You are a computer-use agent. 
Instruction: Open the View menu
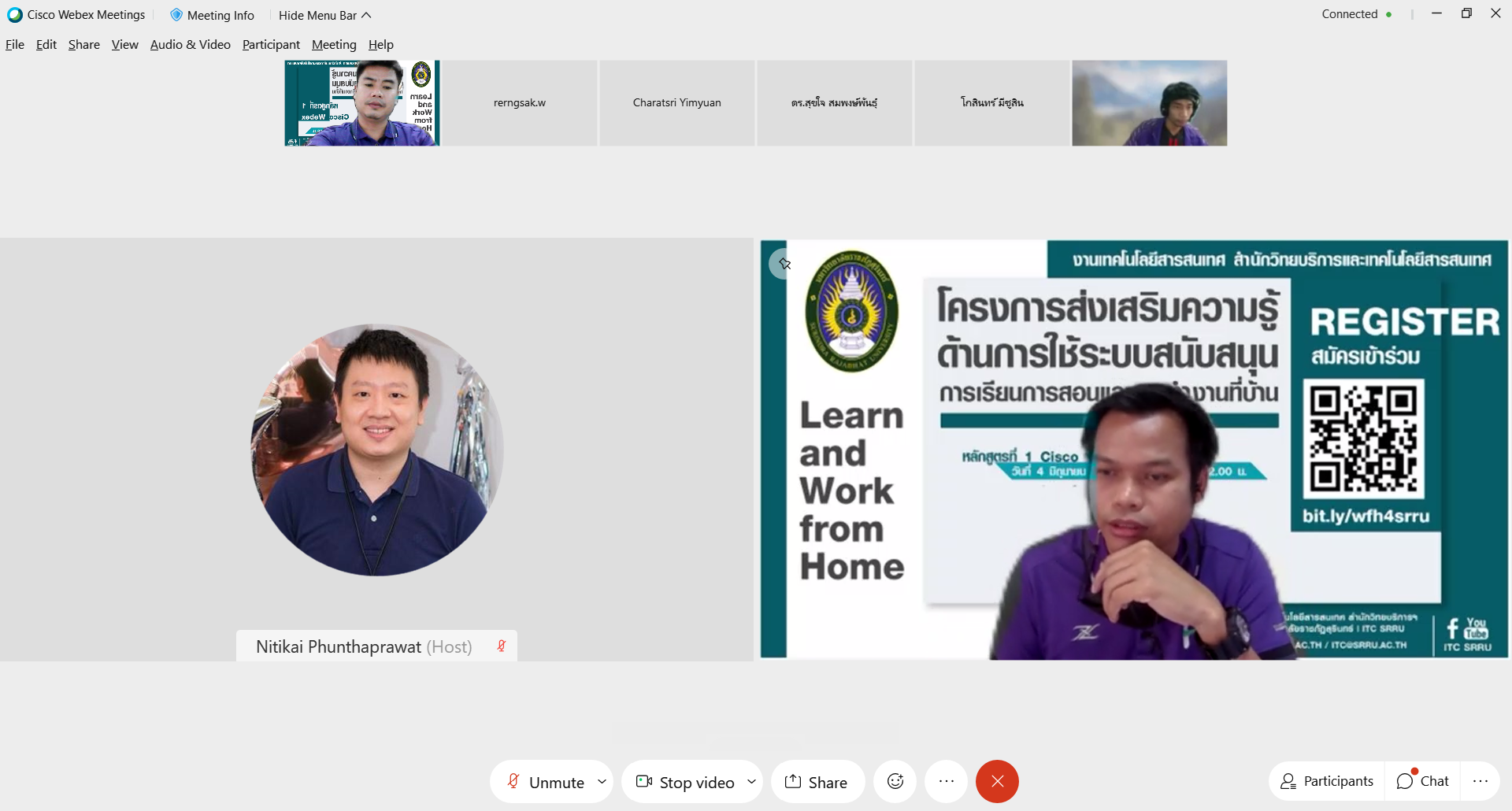click(x=124, y=45)
